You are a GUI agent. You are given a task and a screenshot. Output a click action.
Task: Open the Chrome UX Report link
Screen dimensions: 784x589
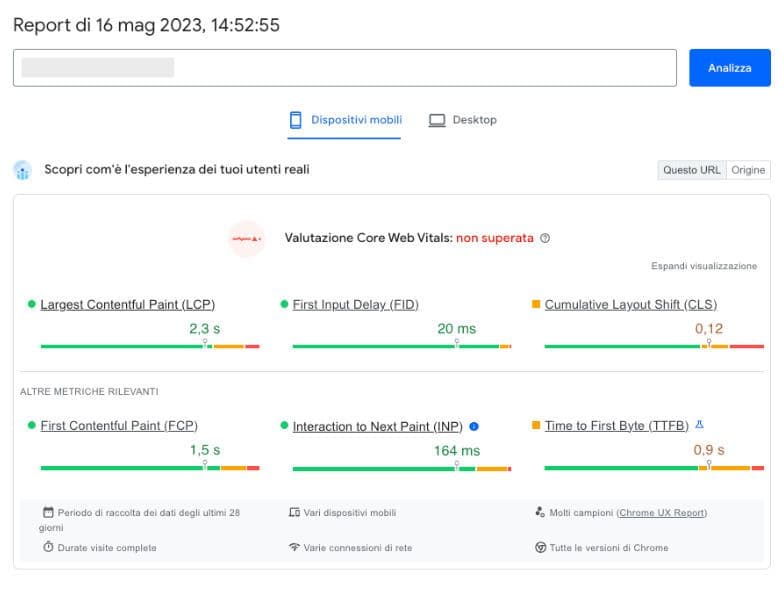pyautogui.click(x=661, y=513)
